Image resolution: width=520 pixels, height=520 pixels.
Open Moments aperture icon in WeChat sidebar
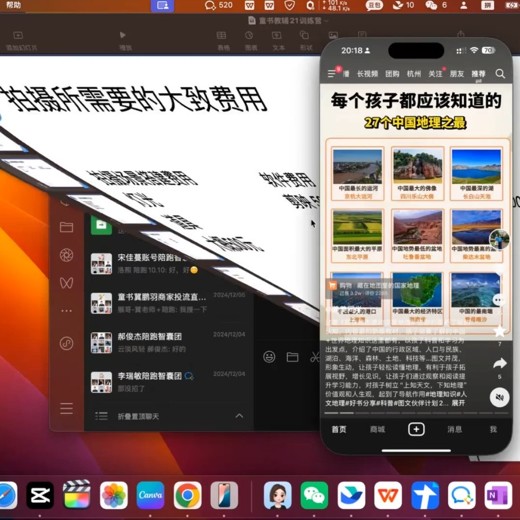pyautogui.click(x=66, y=255)
